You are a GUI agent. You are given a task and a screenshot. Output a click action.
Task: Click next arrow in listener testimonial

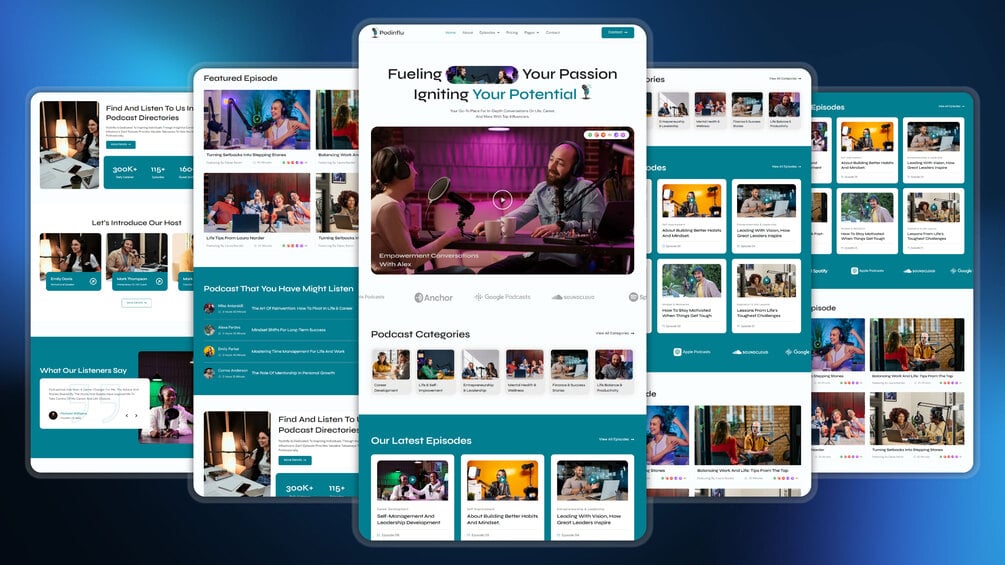136,416
